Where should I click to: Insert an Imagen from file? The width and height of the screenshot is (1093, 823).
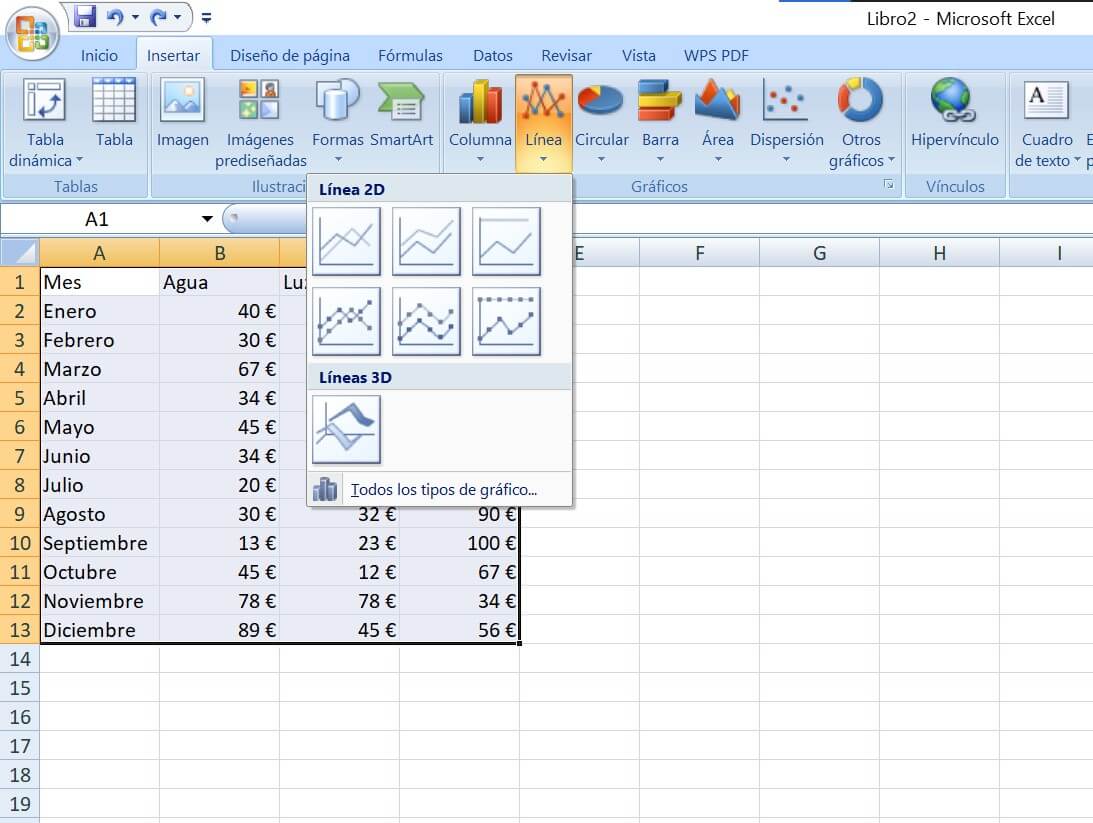[183, 113]
